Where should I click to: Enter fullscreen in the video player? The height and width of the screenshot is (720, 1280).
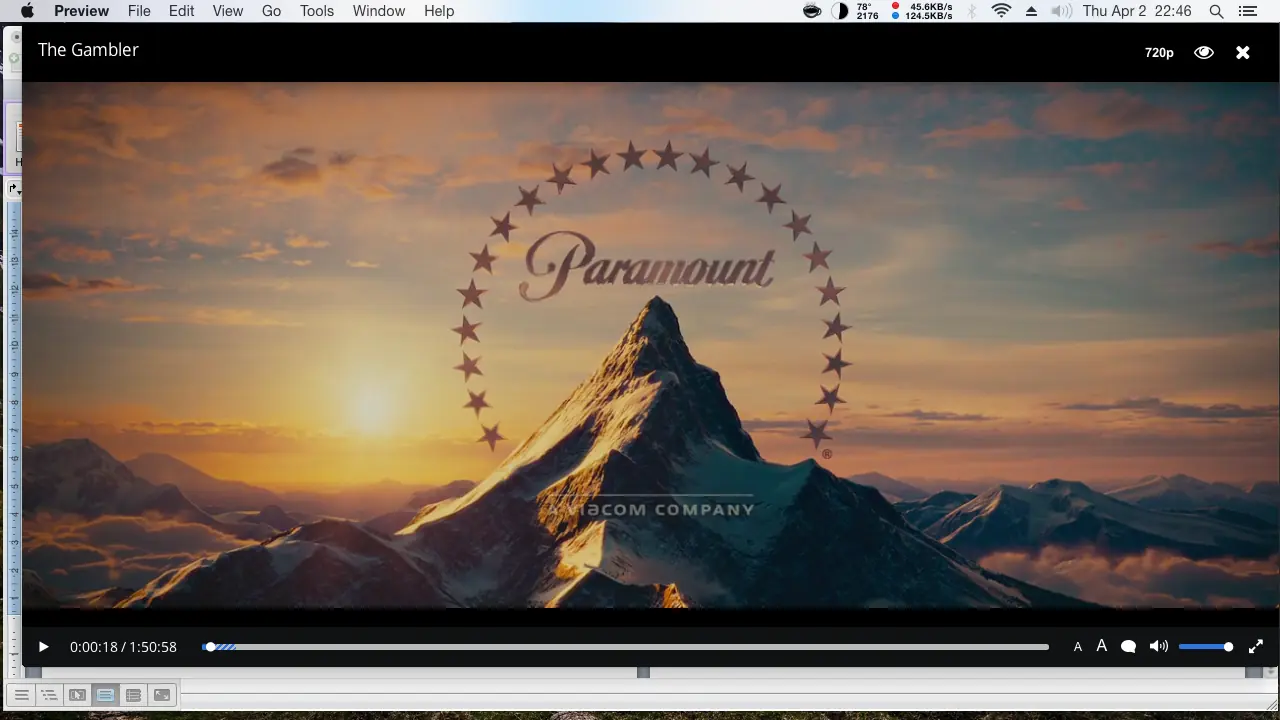[1256, 647]
